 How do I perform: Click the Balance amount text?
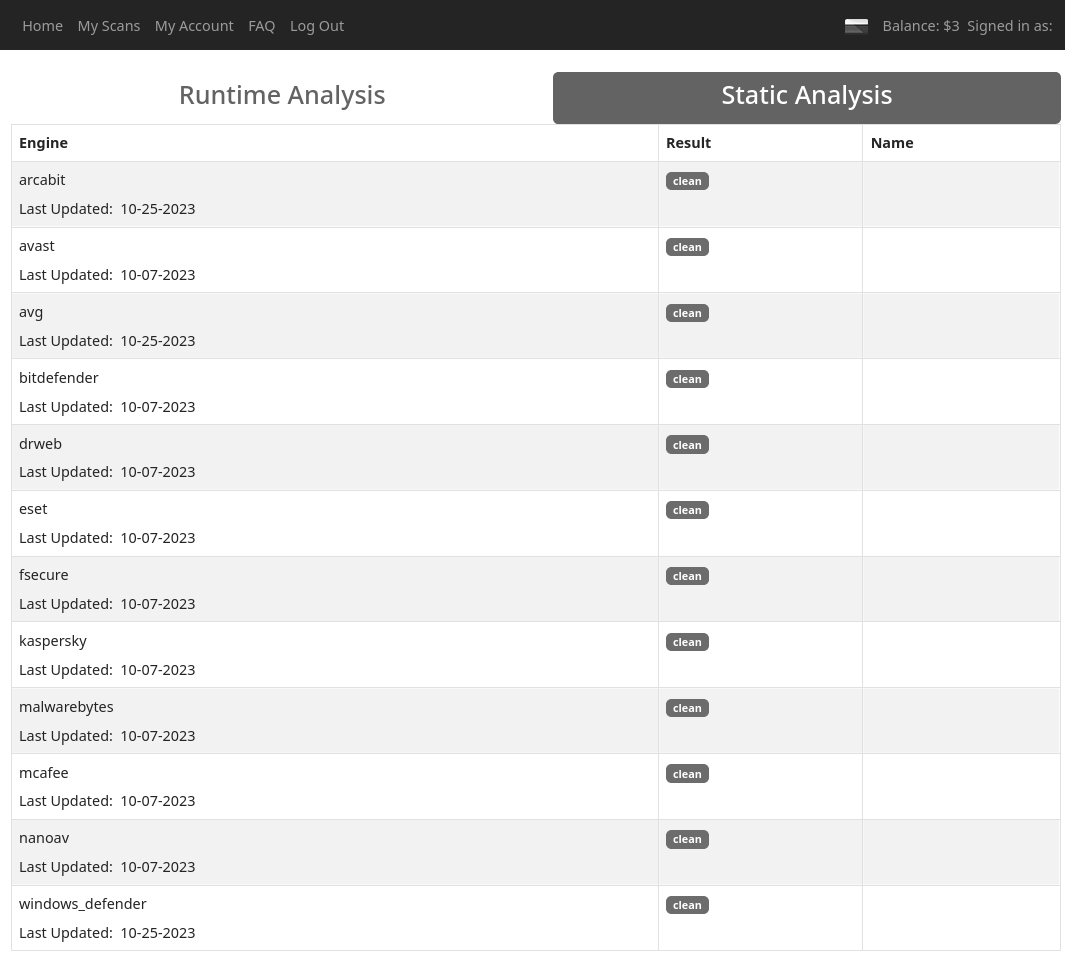click(x=920, y=26)
